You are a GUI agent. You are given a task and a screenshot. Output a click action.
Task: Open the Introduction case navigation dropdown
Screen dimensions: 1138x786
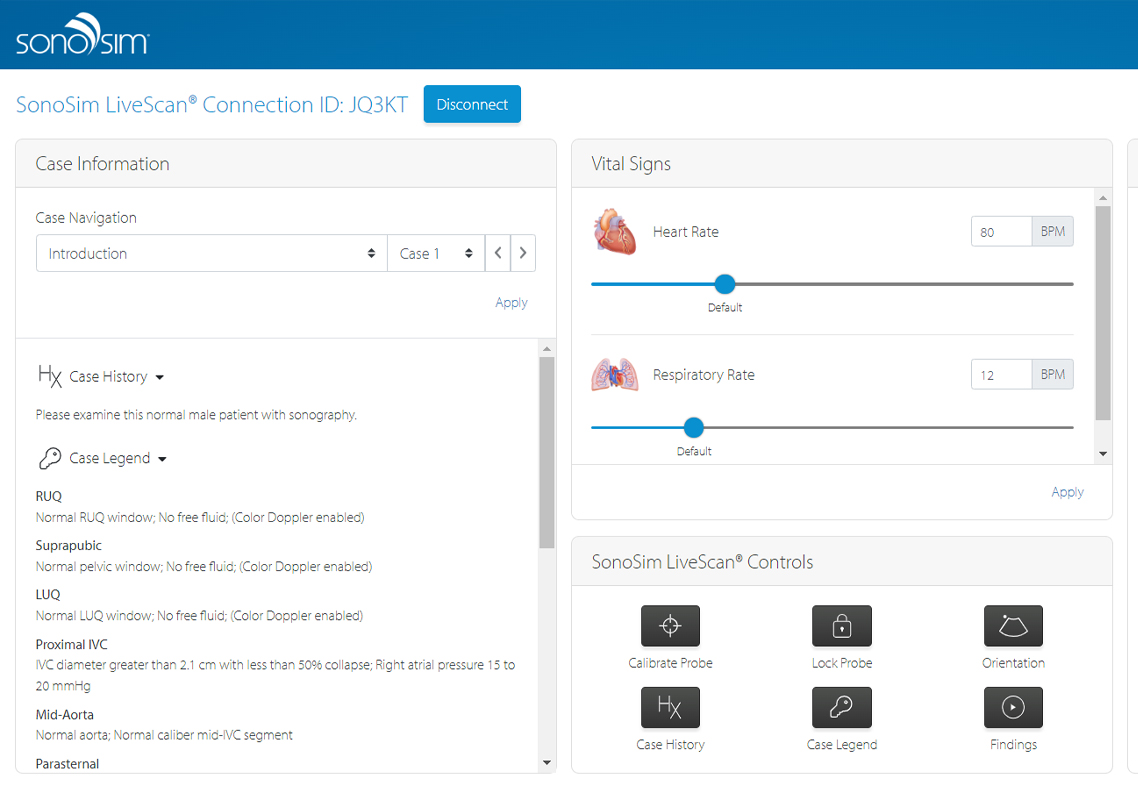coord(212,253)
